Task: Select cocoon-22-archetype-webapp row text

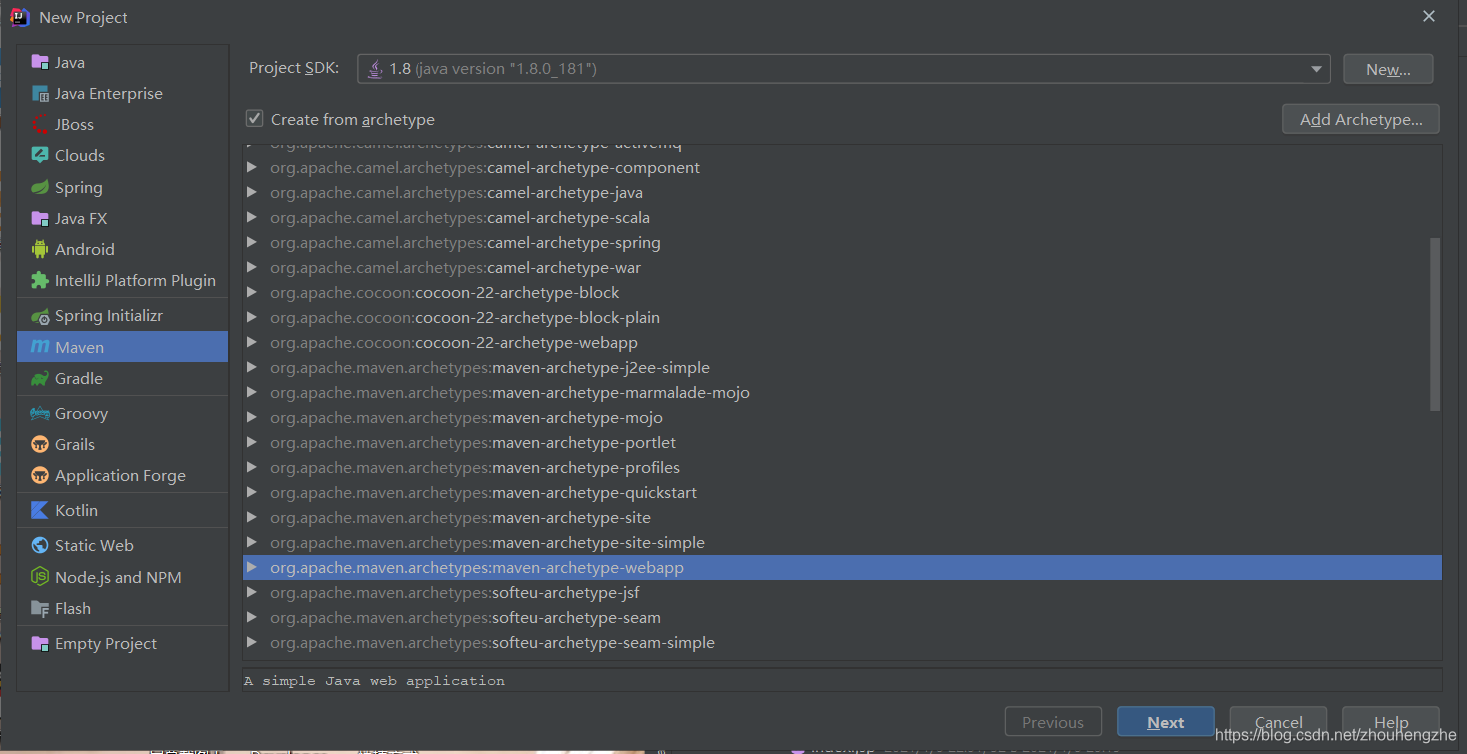Action: (x=454, y=342)
